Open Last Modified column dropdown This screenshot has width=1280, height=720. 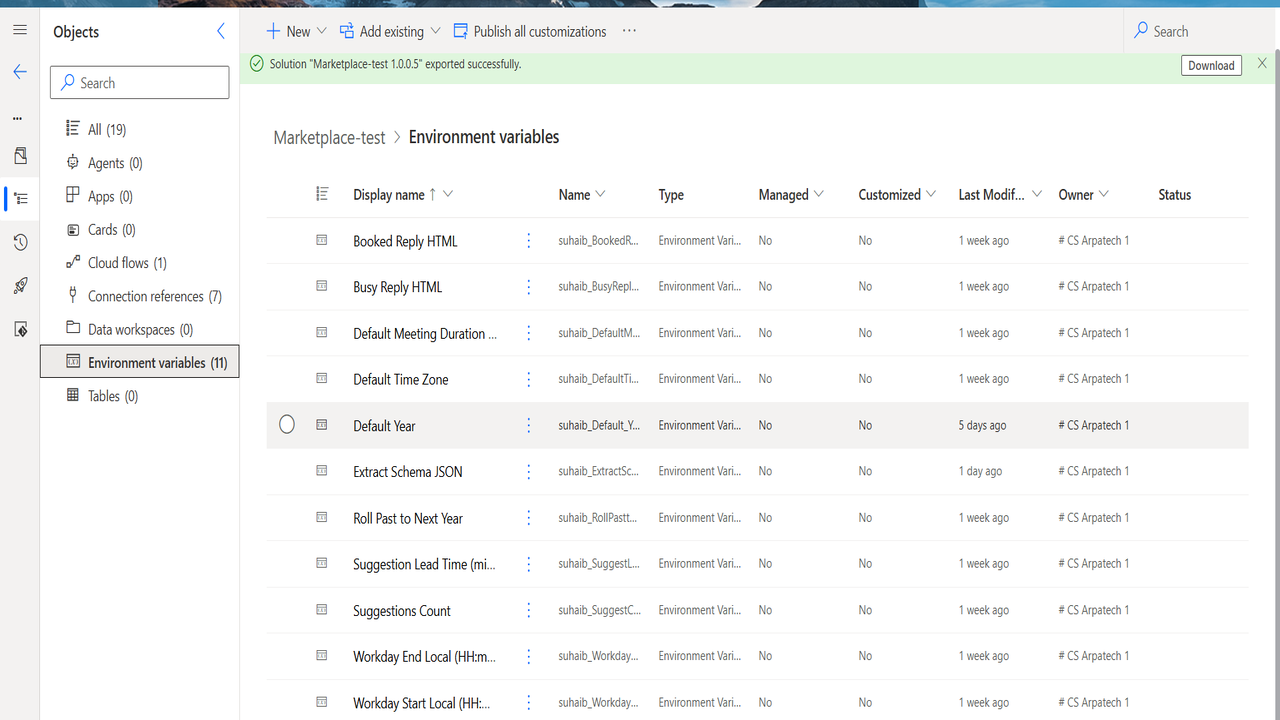point(1037,194)
